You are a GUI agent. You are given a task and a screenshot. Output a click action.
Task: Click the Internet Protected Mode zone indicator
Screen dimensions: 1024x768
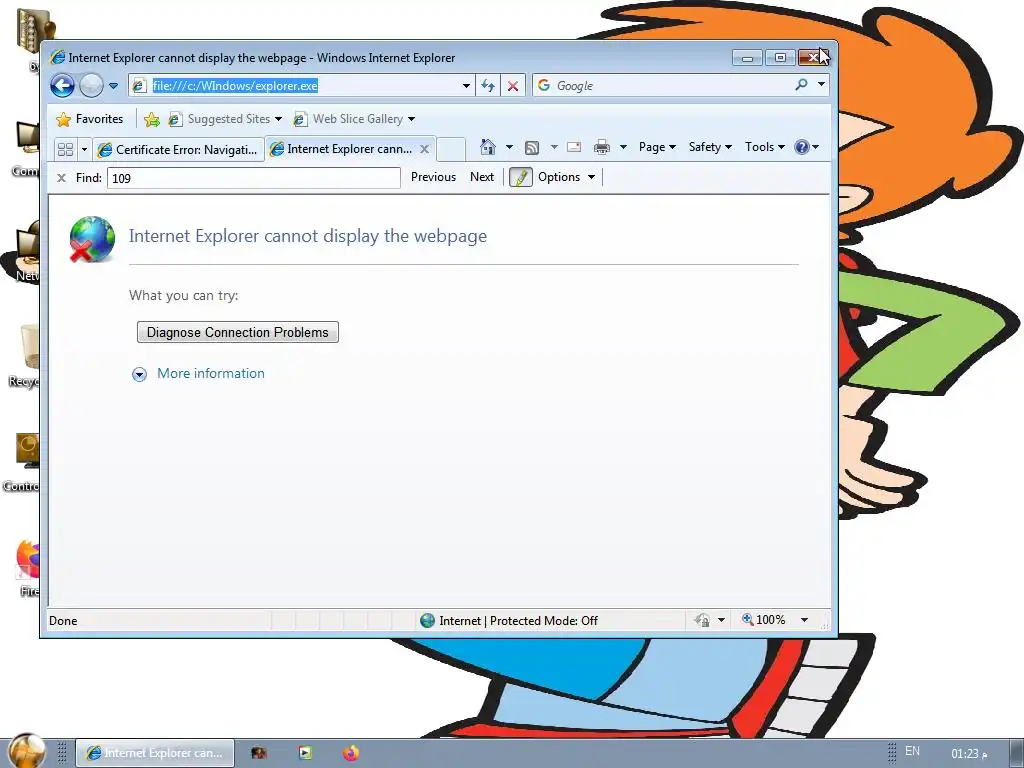tap(509, 620)
